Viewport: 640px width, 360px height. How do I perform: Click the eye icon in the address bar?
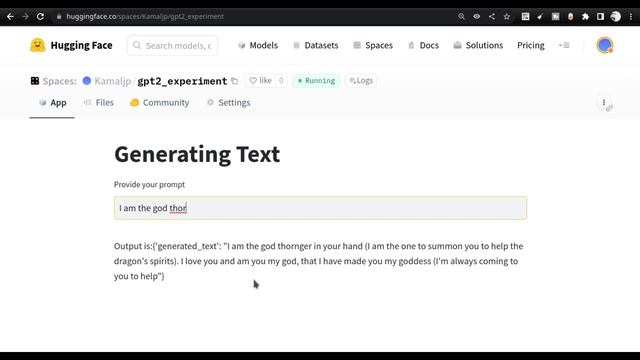pyautogui.click(x=476, y=16)
